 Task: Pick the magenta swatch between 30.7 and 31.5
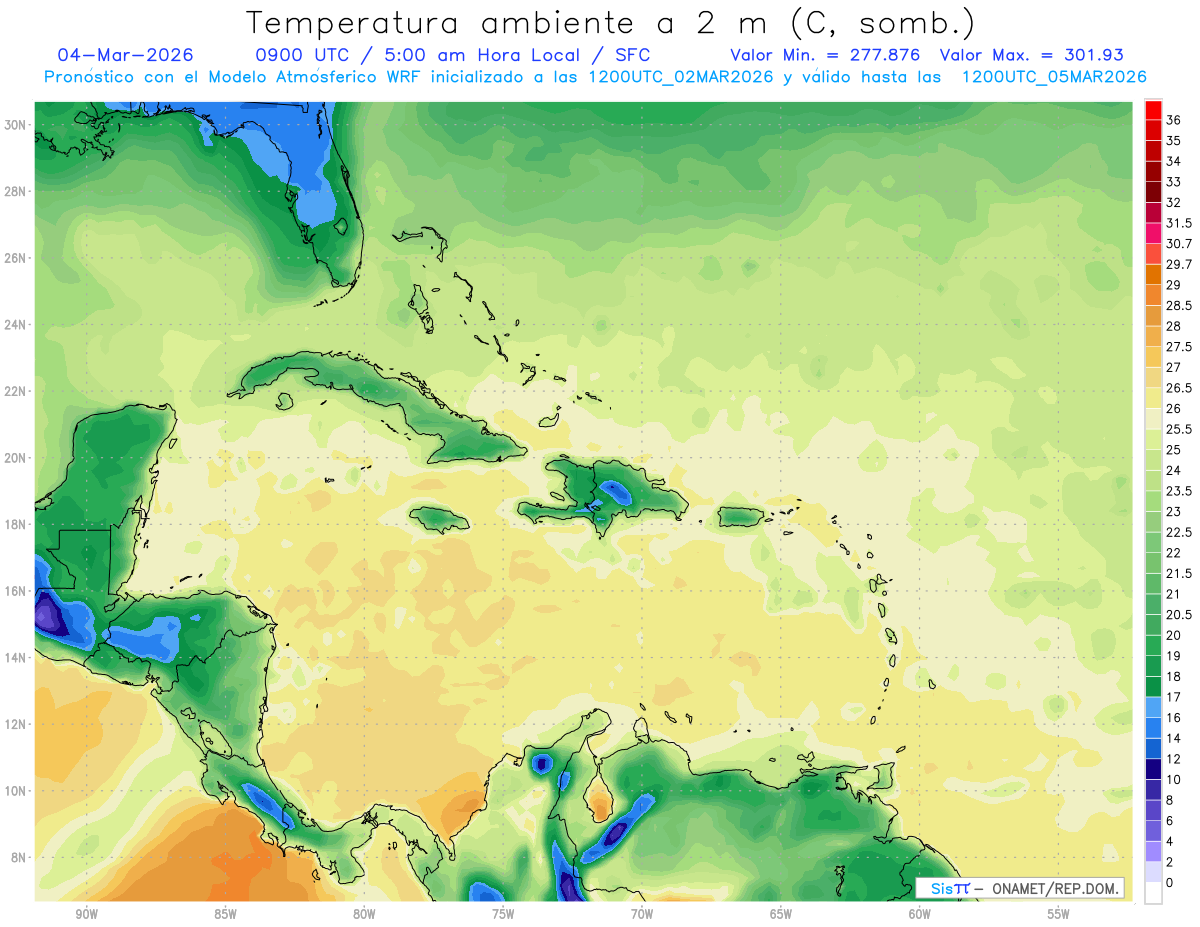(x=1153, y=234)
